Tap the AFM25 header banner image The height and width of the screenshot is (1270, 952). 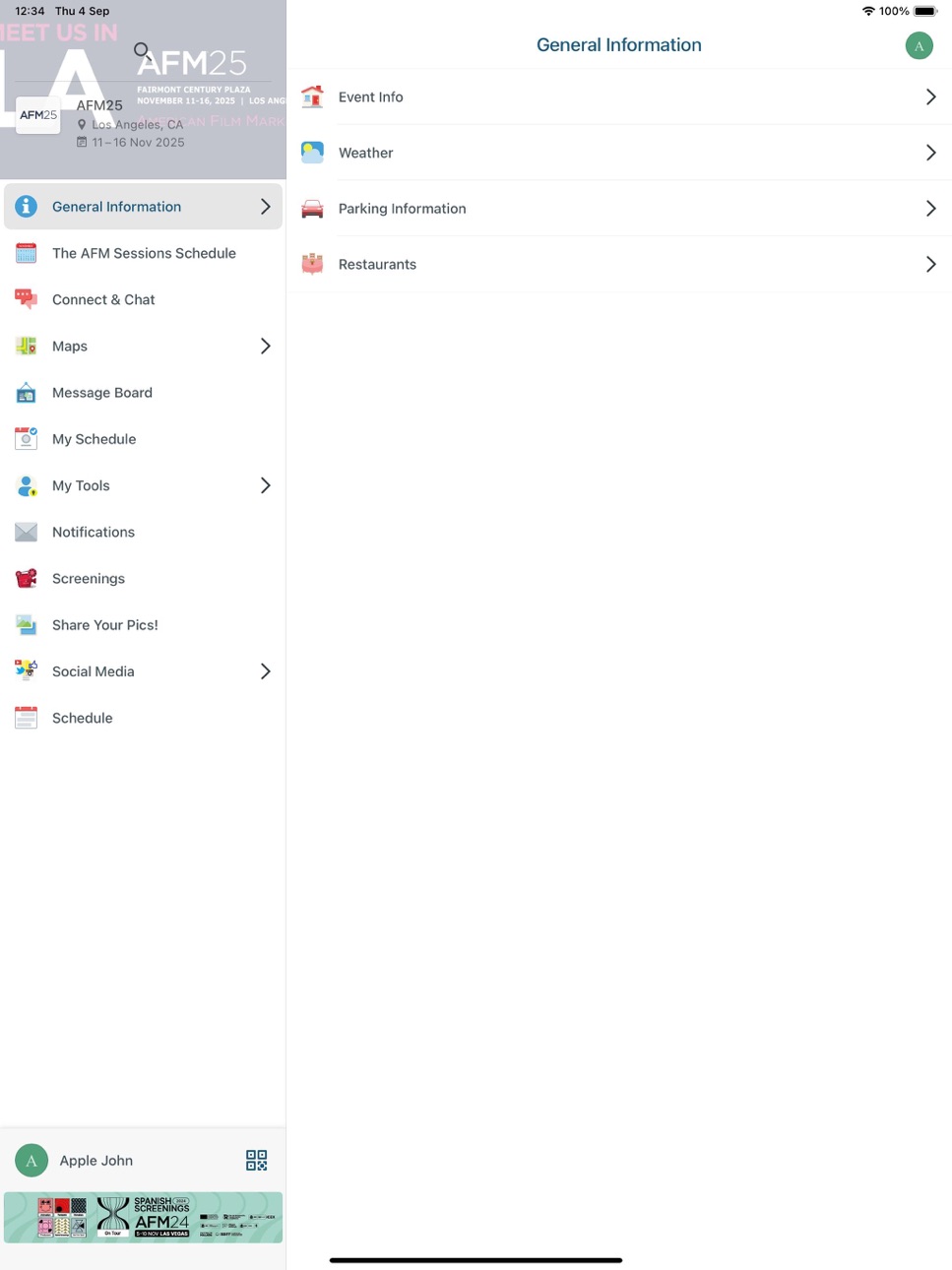pyautogui.click(x=143, y=90)
